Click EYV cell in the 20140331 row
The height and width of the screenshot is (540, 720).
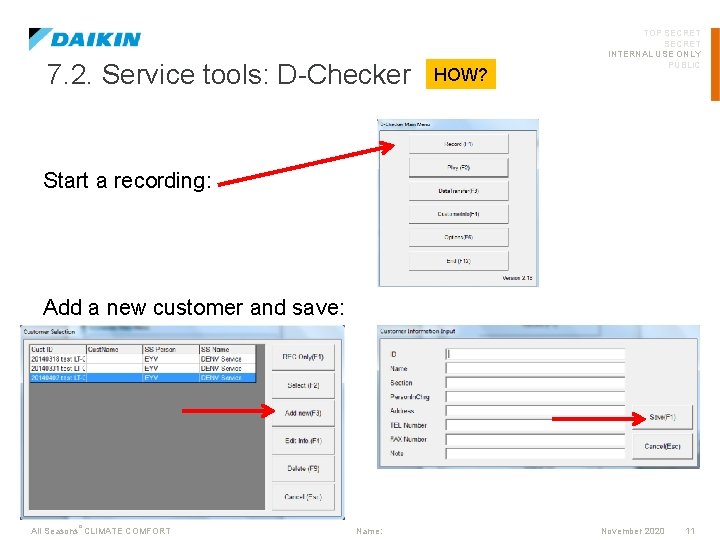tap(171, 368)
